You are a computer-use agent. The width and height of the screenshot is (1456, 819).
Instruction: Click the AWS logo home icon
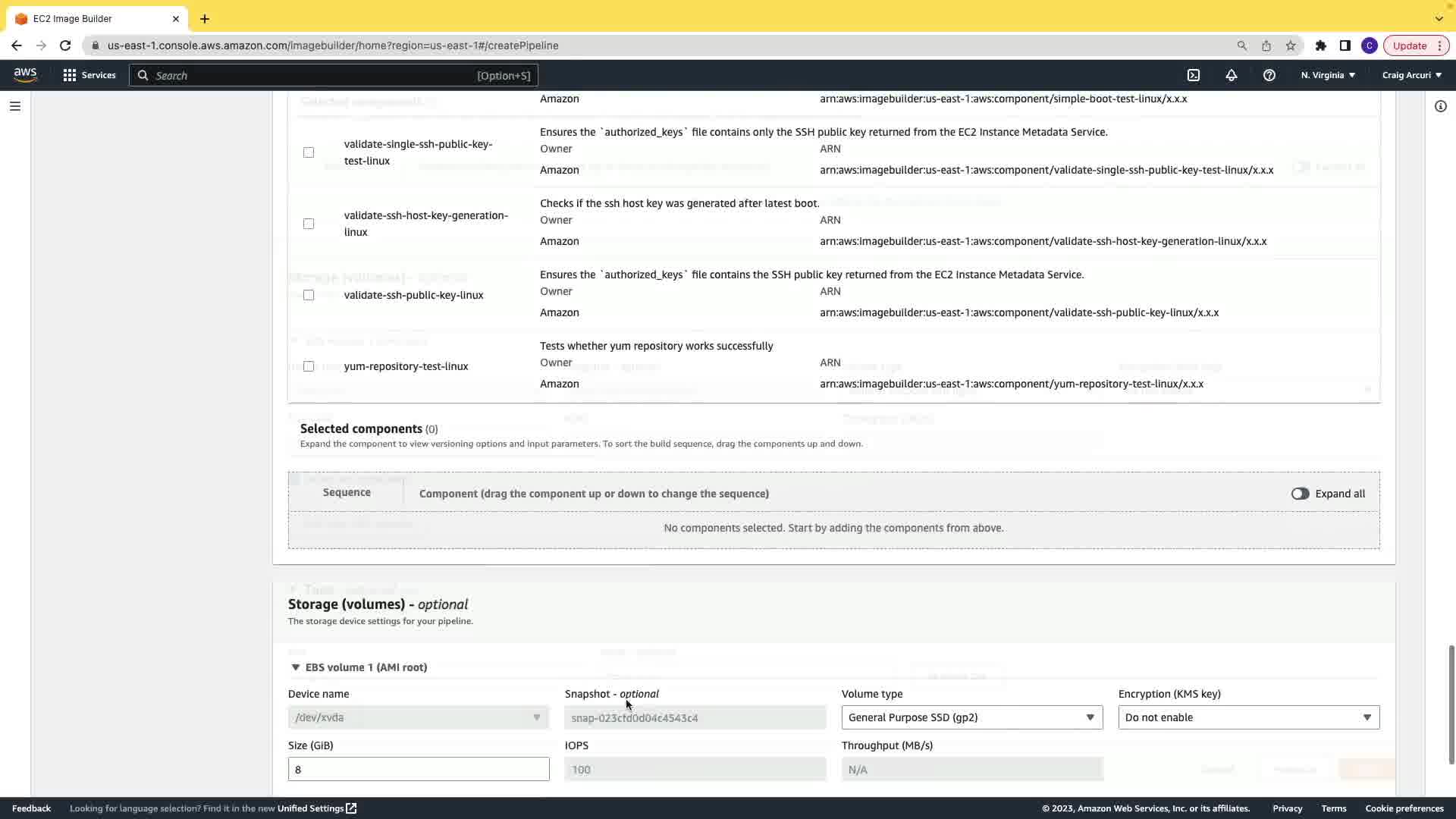pos(25,74)
